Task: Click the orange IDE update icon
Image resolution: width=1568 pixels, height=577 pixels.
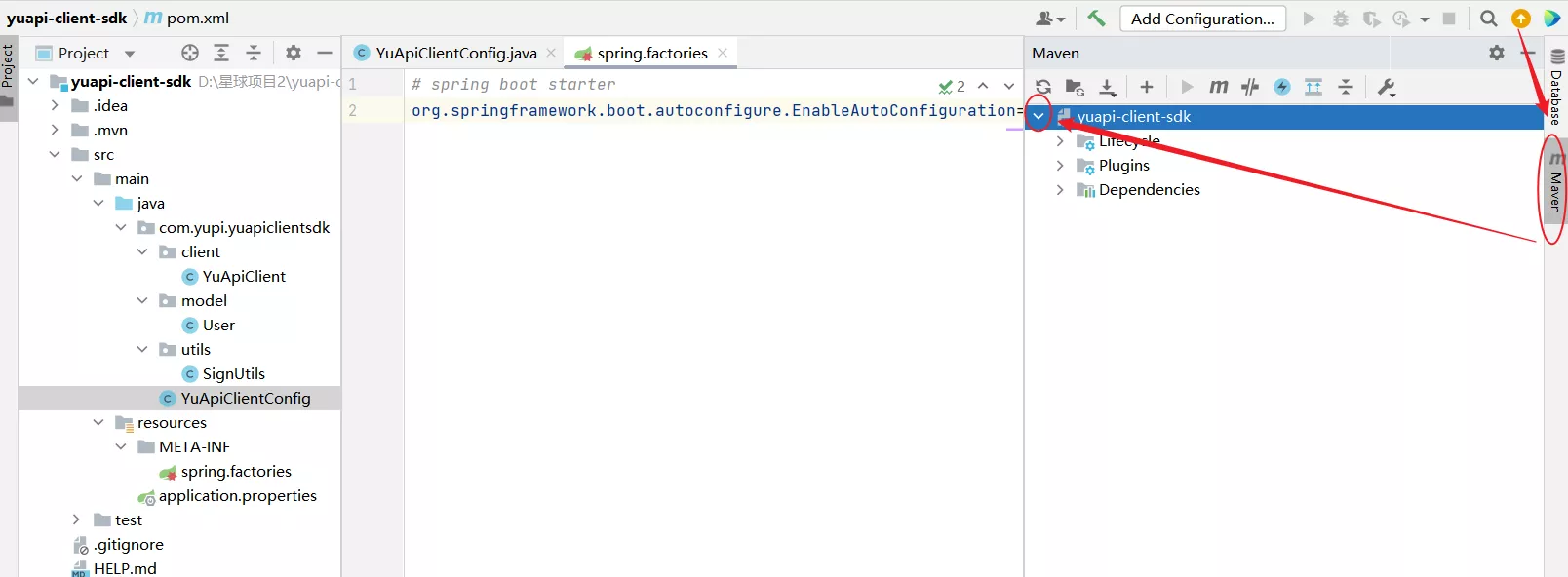Action: pyautogui.click(x=1521, y=19)
